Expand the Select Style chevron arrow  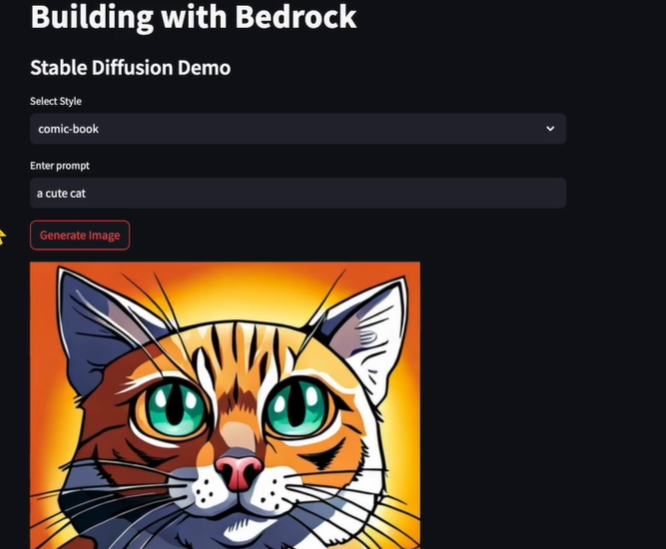click(550, 128)
